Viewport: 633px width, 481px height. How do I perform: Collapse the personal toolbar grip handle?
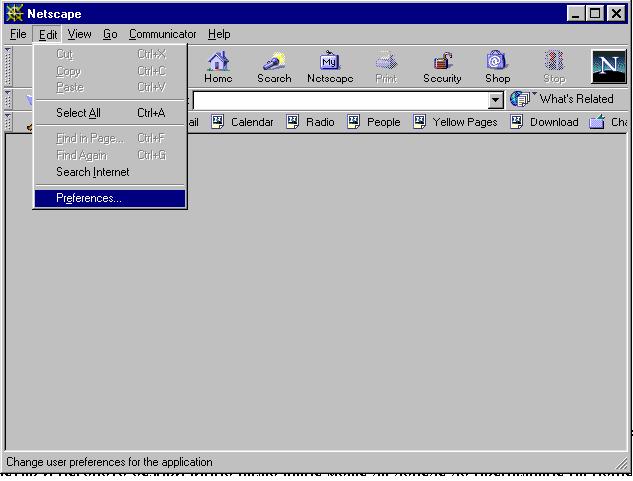(8, 122)
